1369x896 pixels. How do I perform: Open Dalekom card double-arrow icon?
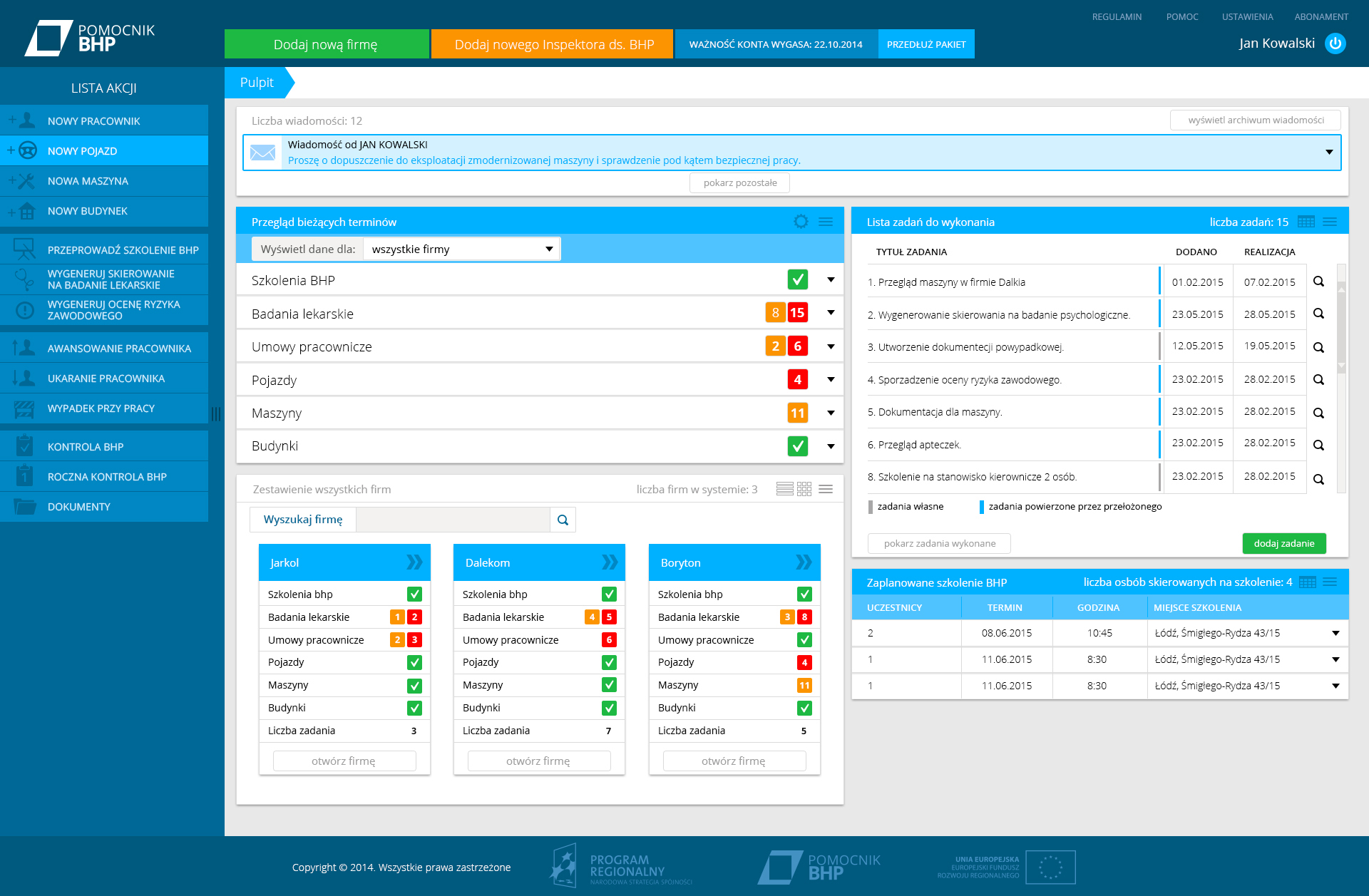click(610, 562)
